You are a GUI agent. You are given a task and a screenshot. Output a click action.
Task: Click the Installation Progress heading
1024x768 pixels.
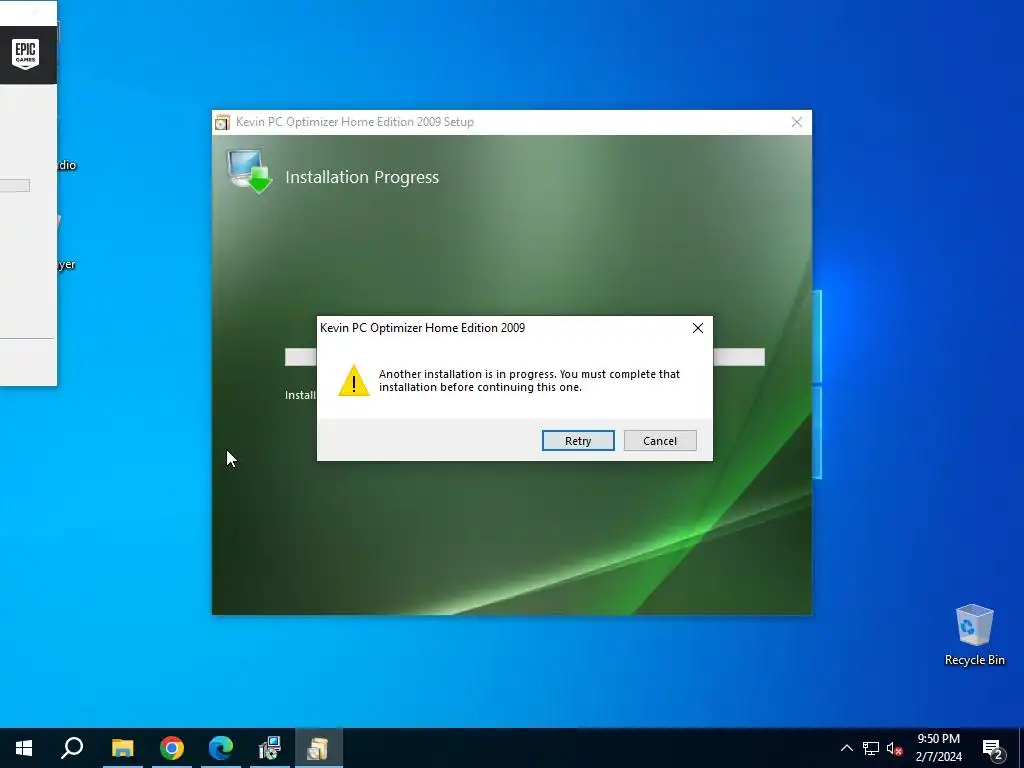(x=362, y=177)
